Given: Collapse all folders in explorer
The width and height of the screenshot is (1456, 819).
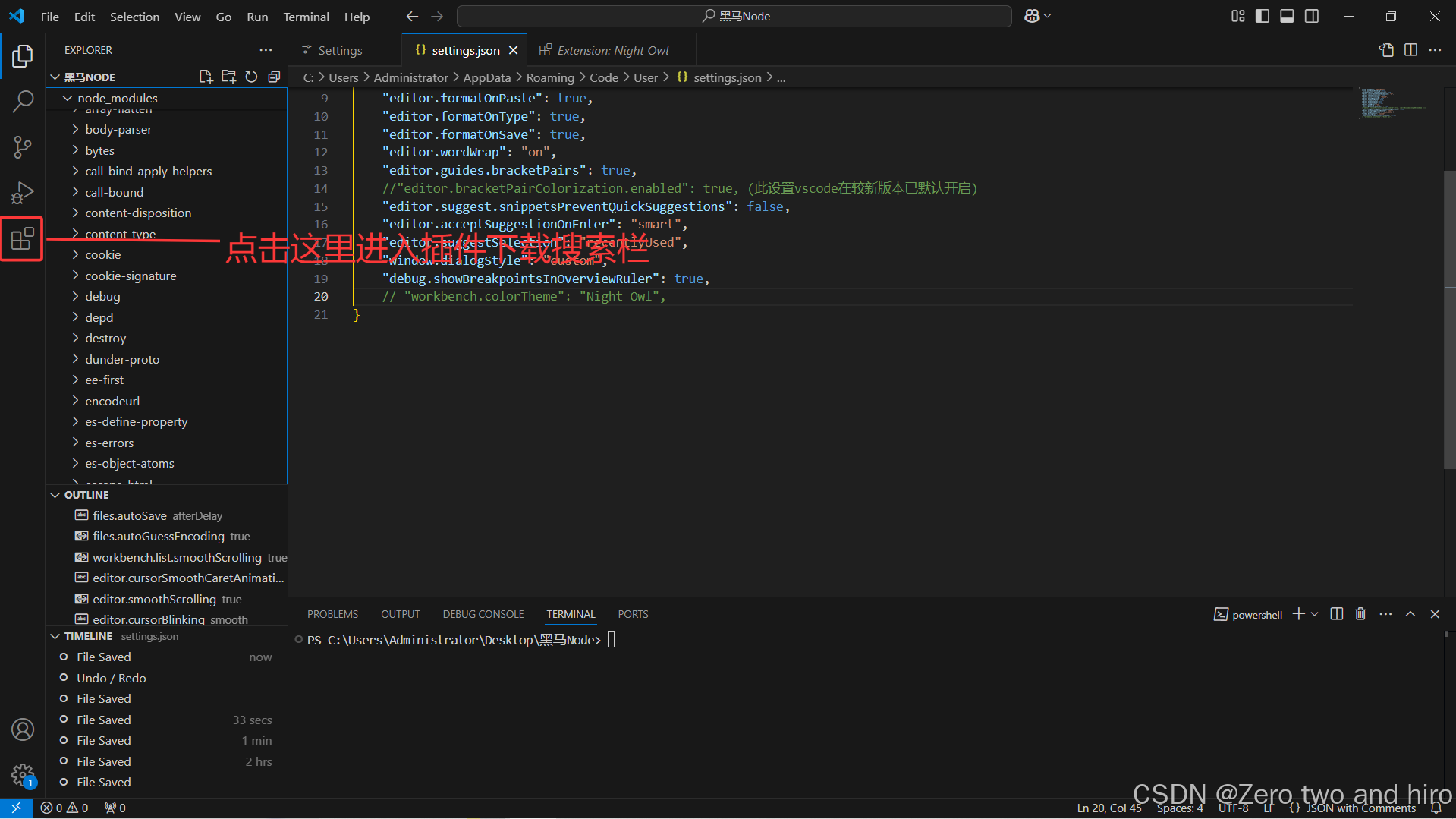Looking at the screenshot, I should pyautogui.click(x=274, y=77).
